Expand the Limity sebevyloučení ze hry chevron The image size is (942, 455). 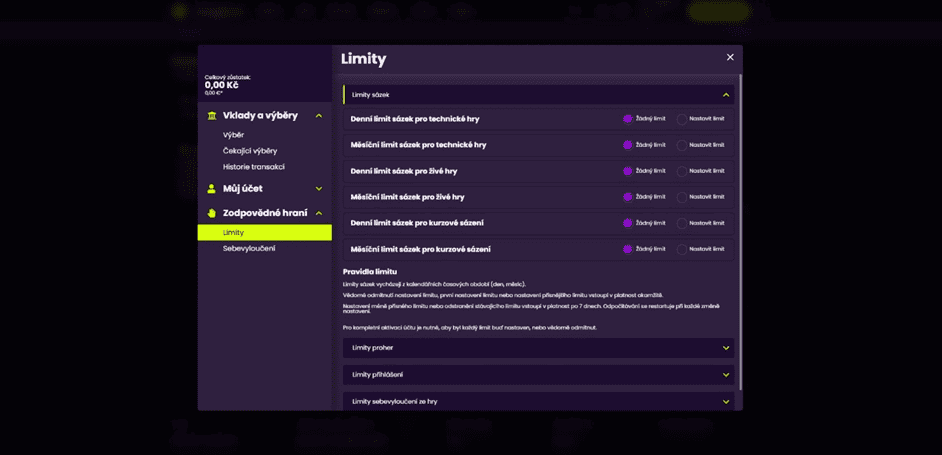point(726,402)
